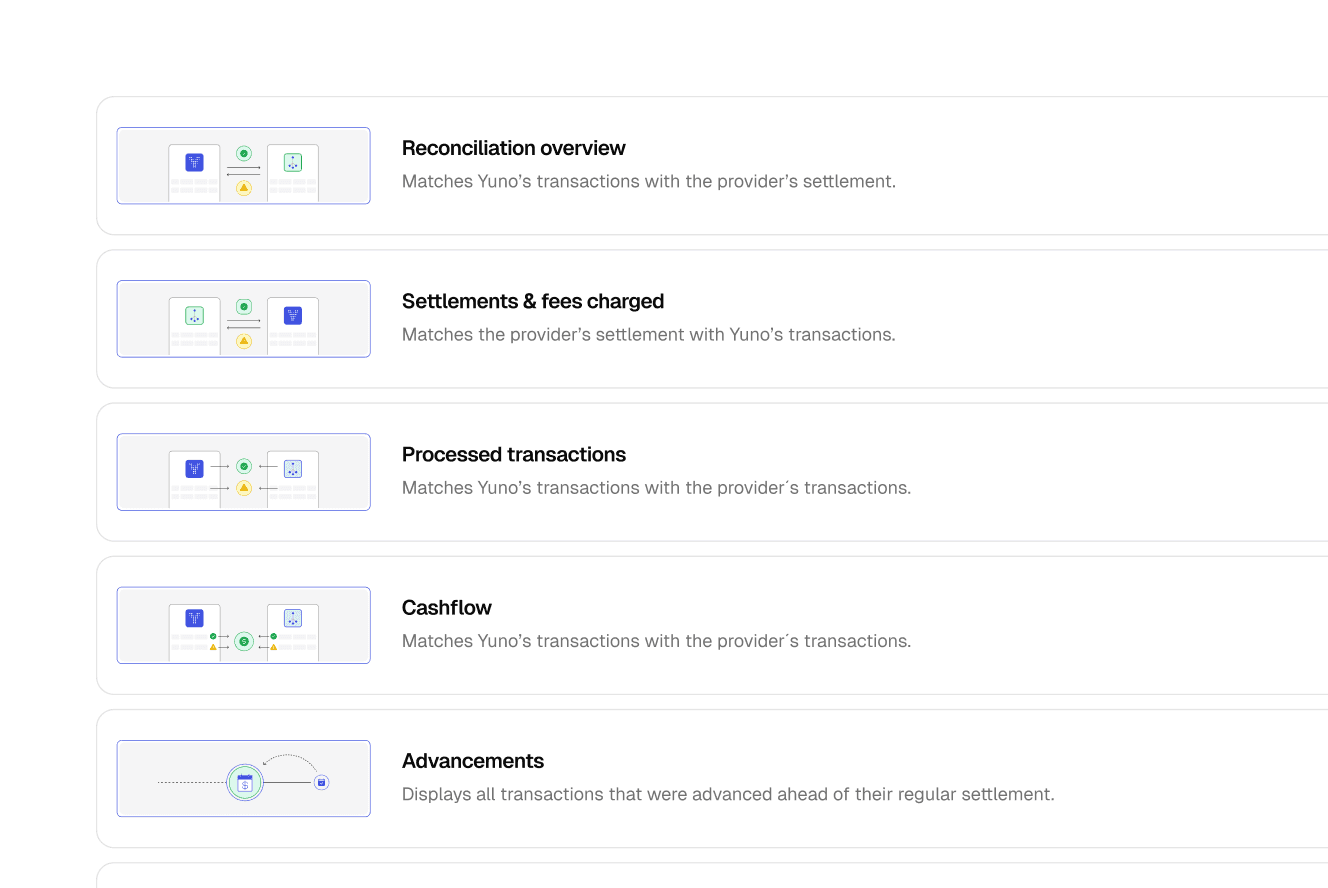Click Yuno logo in Settlements & fees charged illustration
The image size is (1328, 888).
[293, 315]
